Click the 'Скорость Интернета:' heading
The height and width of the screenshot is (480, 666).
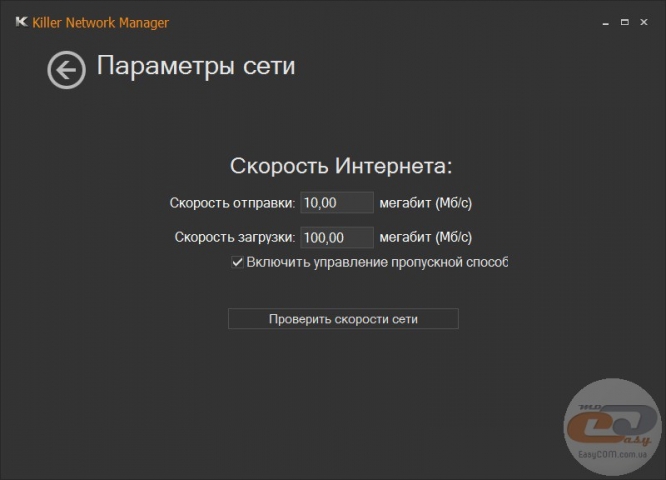point(341,166)
